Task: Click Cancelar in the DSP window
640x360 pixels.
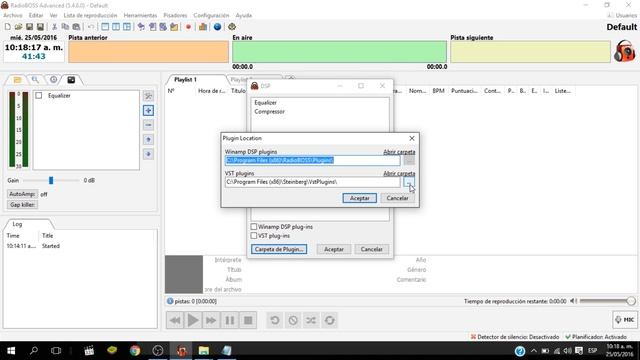Action: point(371,249)
